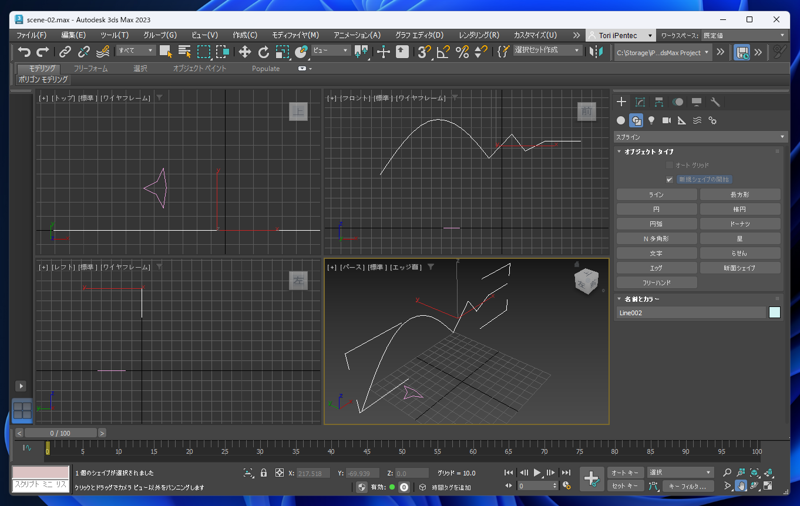
Task: Click the ViewCube in perspective viewport
Action: point(586,280)
